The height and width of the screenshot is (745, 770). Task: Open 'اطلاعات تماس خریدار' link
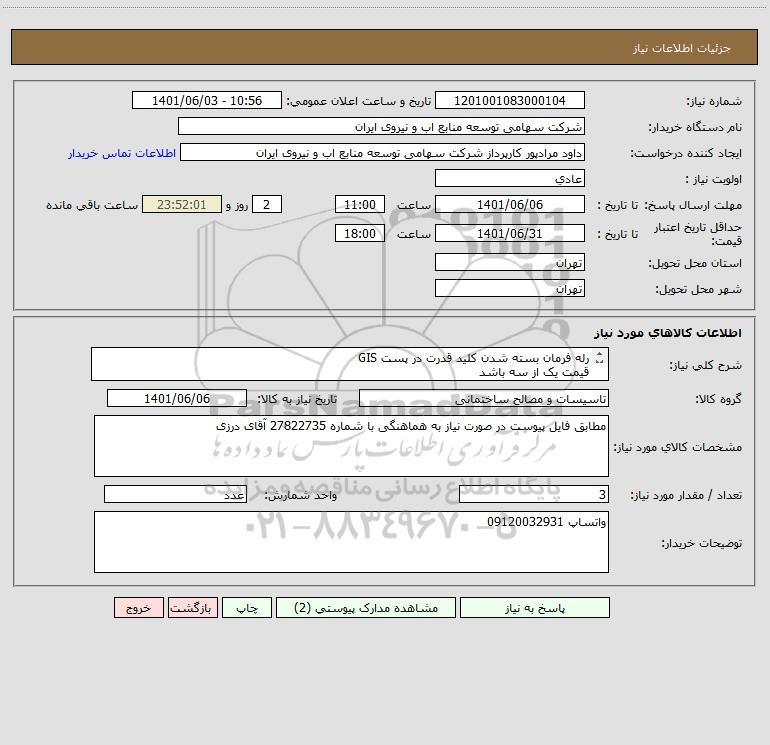(x=122, y=153)
